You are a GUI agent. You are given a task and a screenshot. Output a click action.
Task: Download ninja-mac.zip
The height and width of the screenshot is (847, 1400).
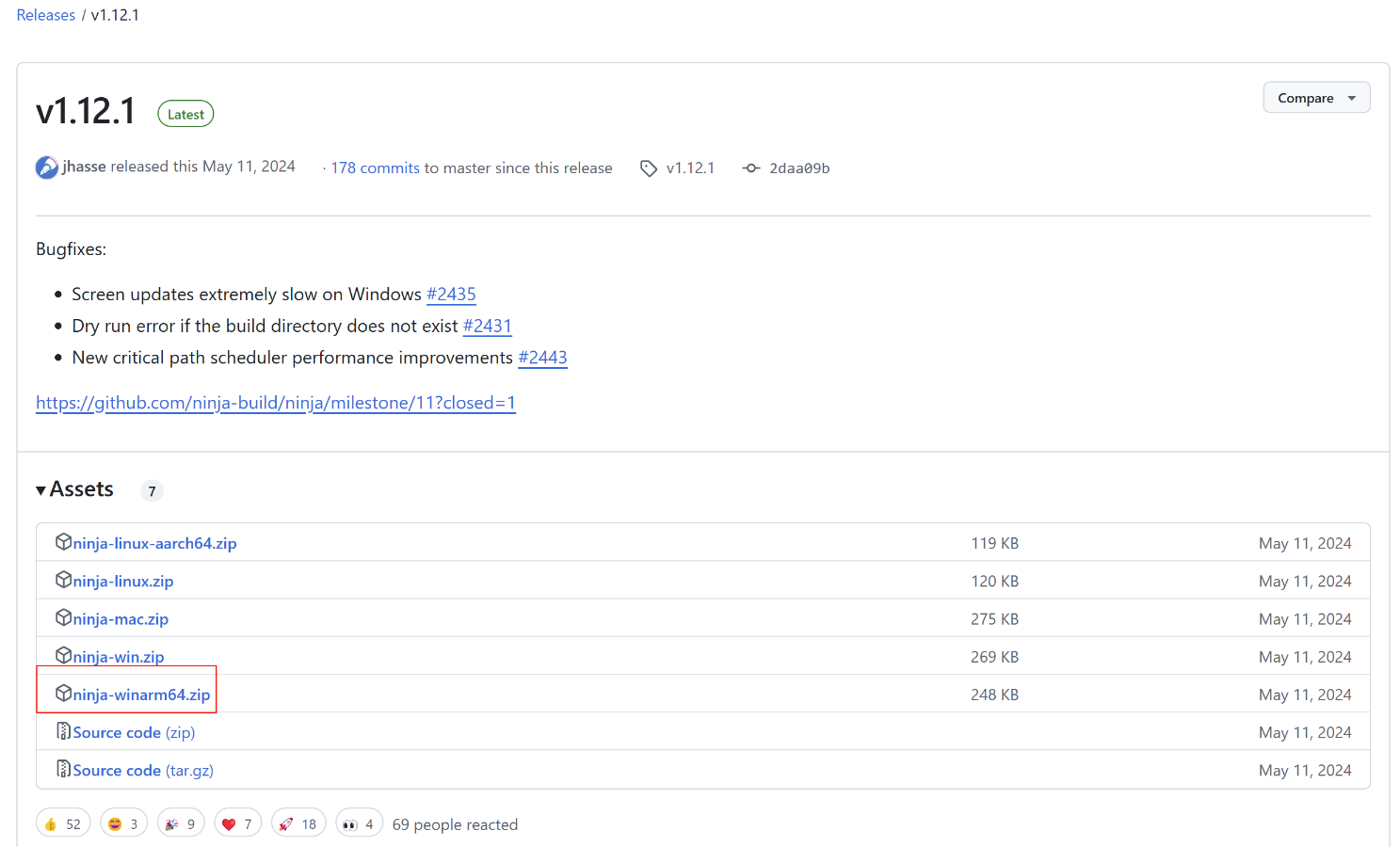point(121,619)
